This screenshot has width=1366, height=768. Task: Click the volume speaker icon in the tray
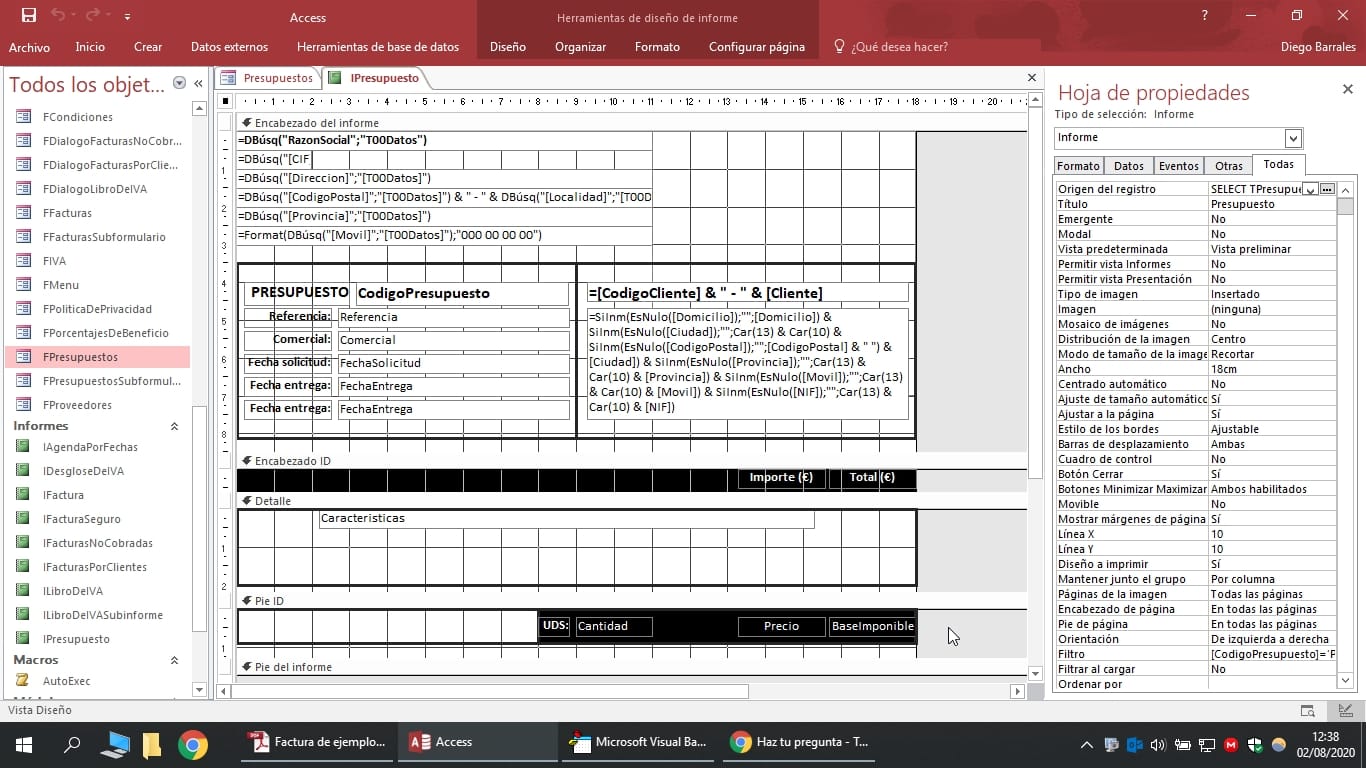coord(1159,744)
